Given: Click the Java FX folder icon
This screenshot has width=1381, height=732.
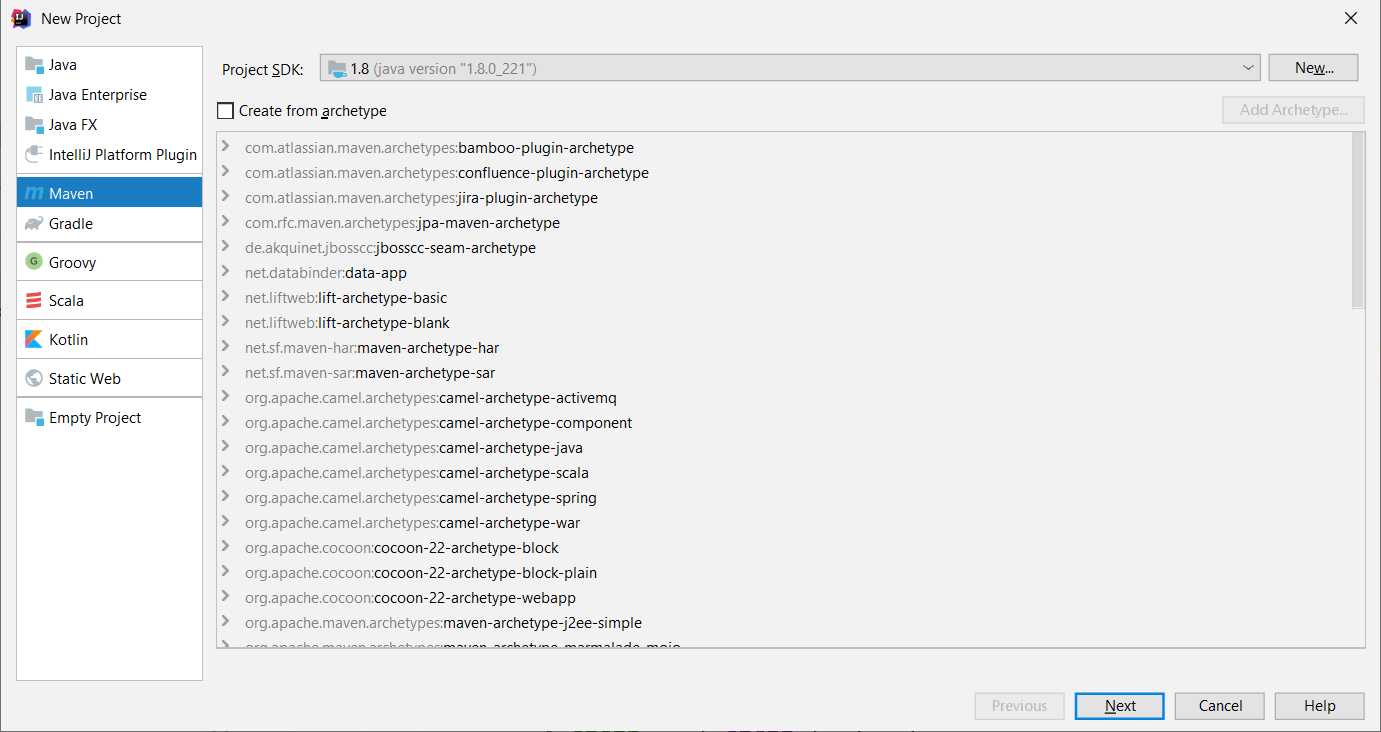Looking at the screenshot, I should pyautogui.click(x=34, y=125).
